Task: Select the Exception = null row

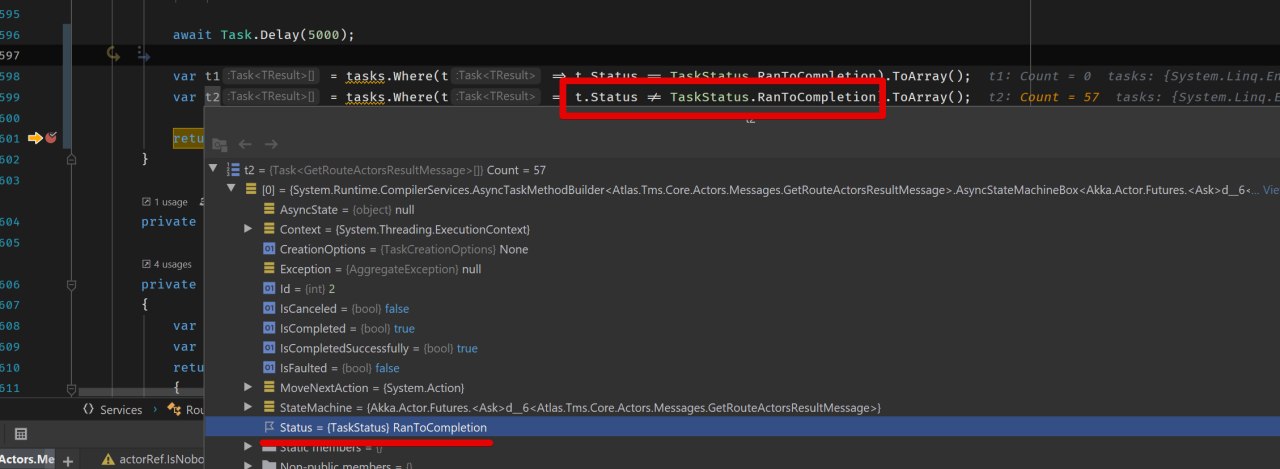Action: tap(742, 269)
